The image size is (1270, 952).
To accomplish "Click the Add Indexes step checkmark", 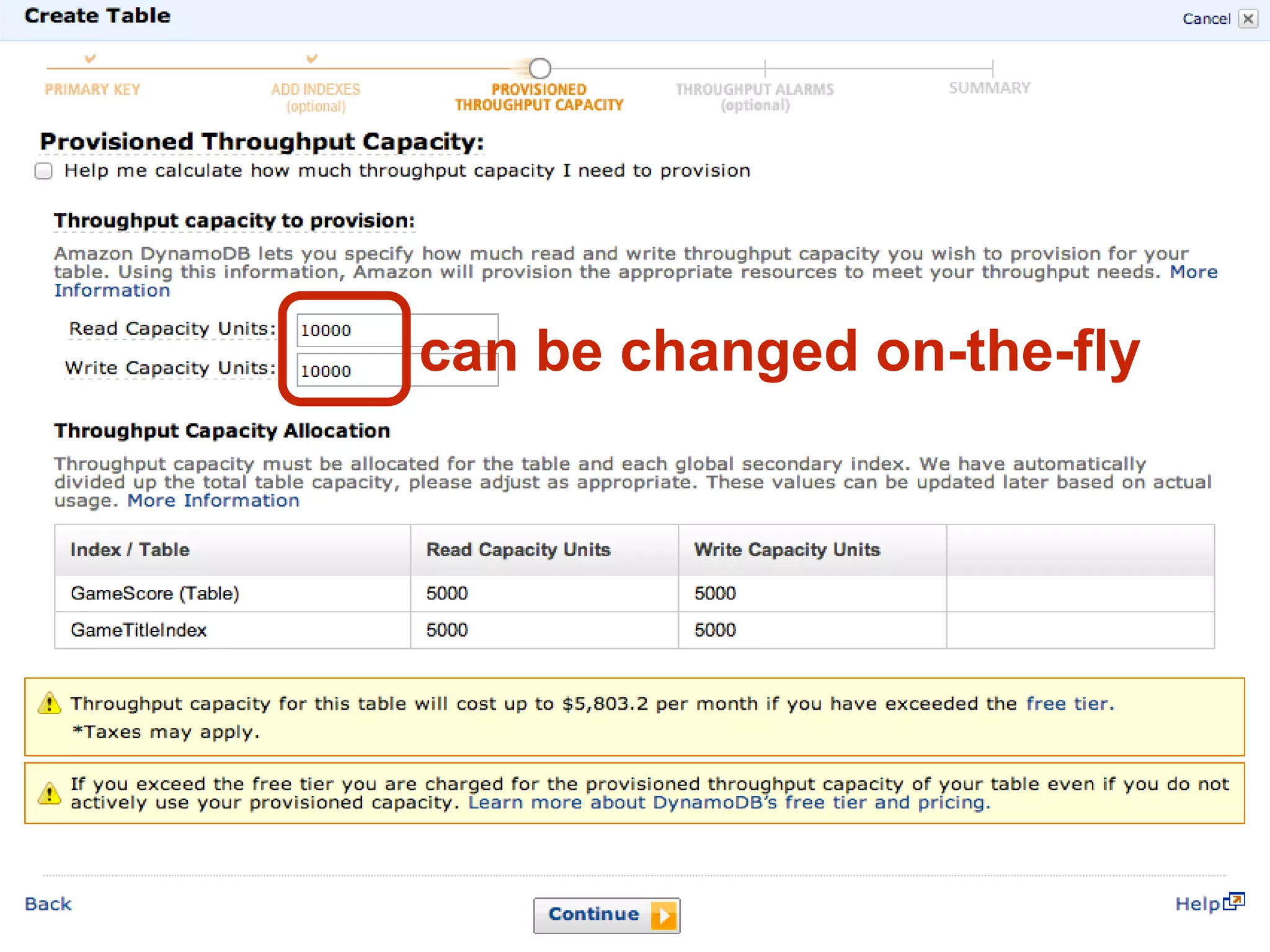I will pos(312,59).
